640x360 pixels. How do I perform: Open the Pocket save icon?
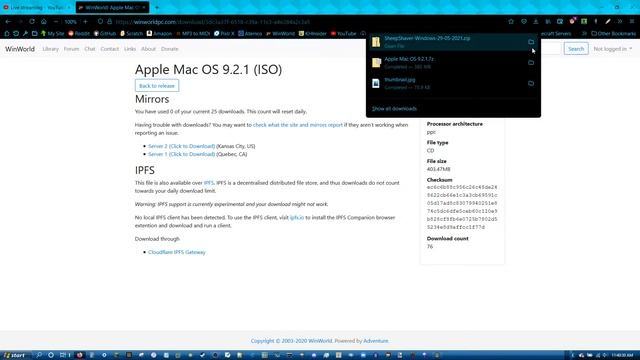(x=524, y=22)
